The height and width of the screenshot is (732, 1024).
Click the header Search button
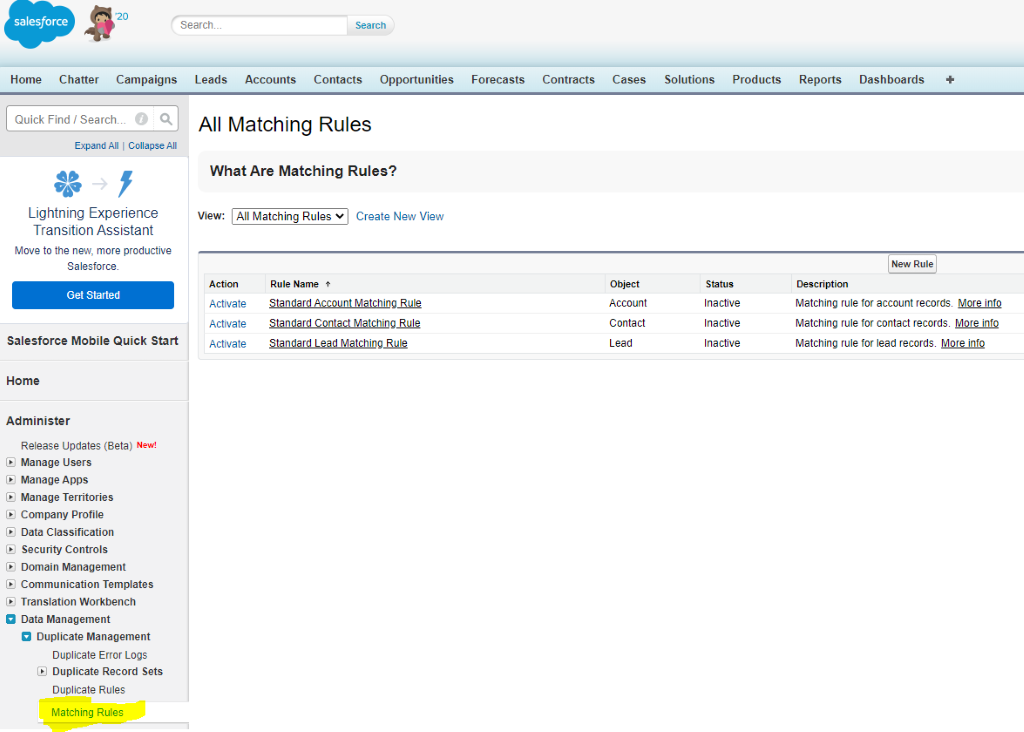pos(370,25)
